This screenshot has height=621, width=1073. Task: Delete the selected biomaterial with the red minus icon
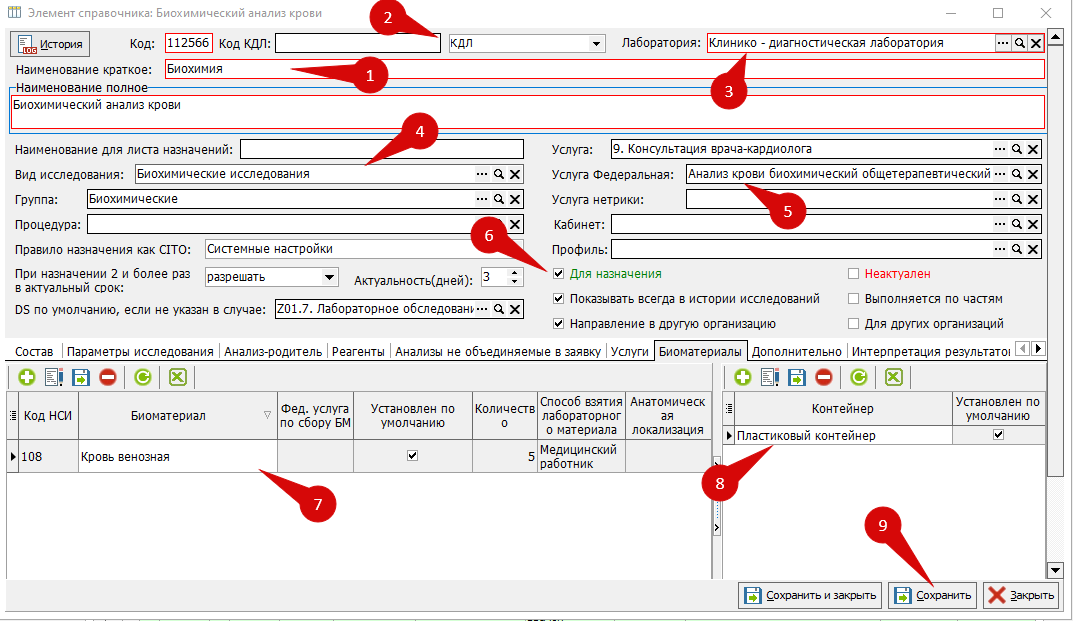pyautogui.click(x=107, y=377)
